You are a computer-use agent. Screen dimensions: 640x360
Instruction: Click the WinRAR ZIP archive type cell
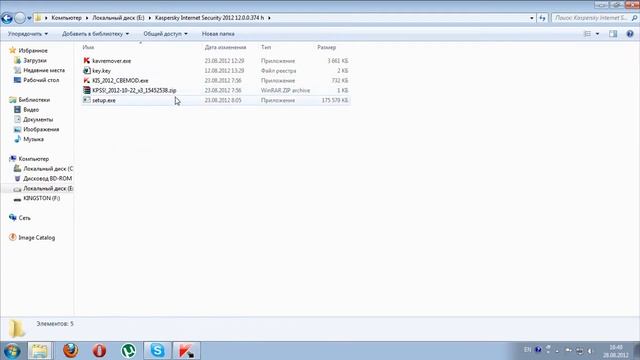pyautogui.click(x=285, y=90)
